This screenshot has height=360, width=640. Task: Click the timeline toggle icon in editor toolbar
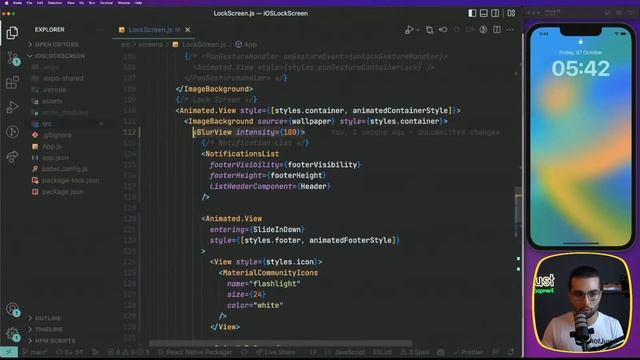coord(483,30)
